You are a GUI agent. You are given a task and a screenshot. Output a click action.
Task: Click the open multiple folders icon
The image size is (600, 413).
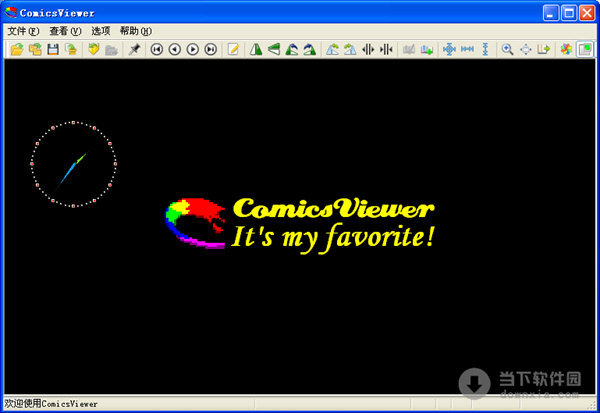click(35, 49)
